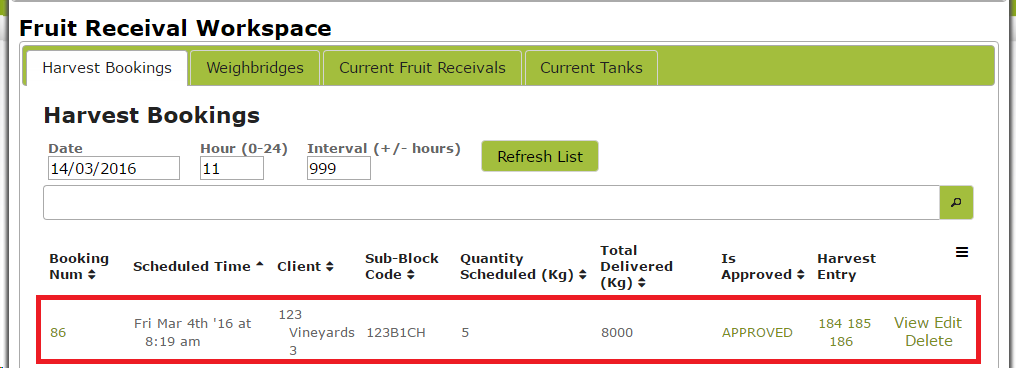1016x368 pixels.
Task: Open harvest entry 184 link
Action: (830, 323)
